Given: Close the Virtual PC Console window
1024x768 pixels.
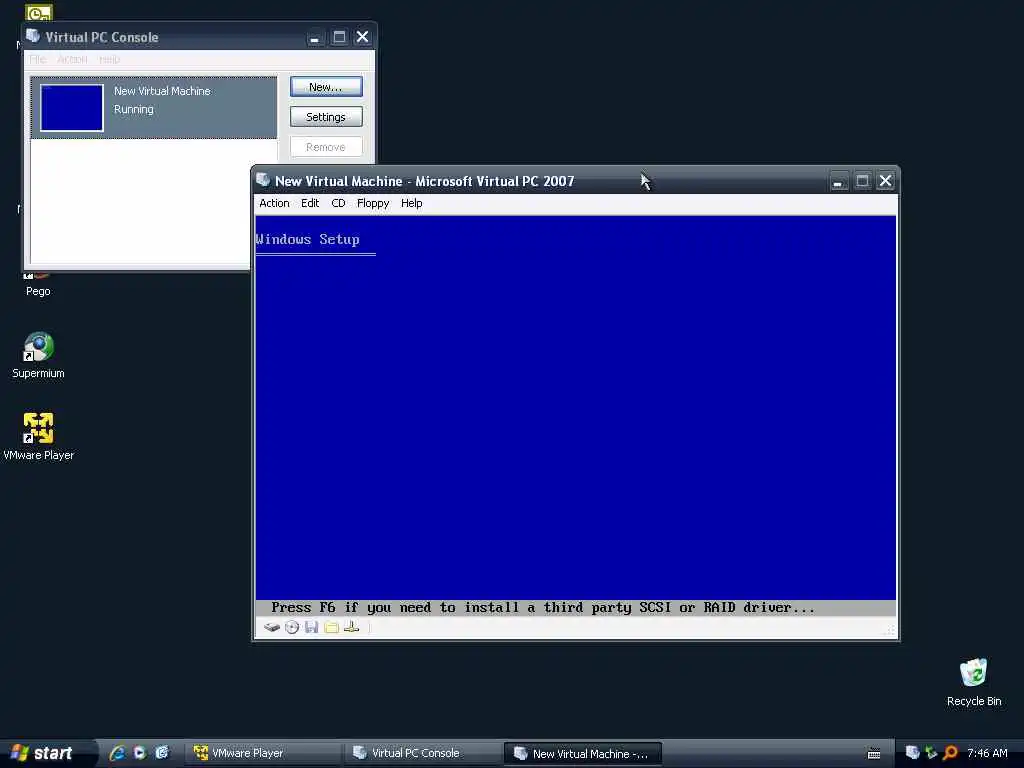Looking at the screenshot, I should tap(362, 37).
